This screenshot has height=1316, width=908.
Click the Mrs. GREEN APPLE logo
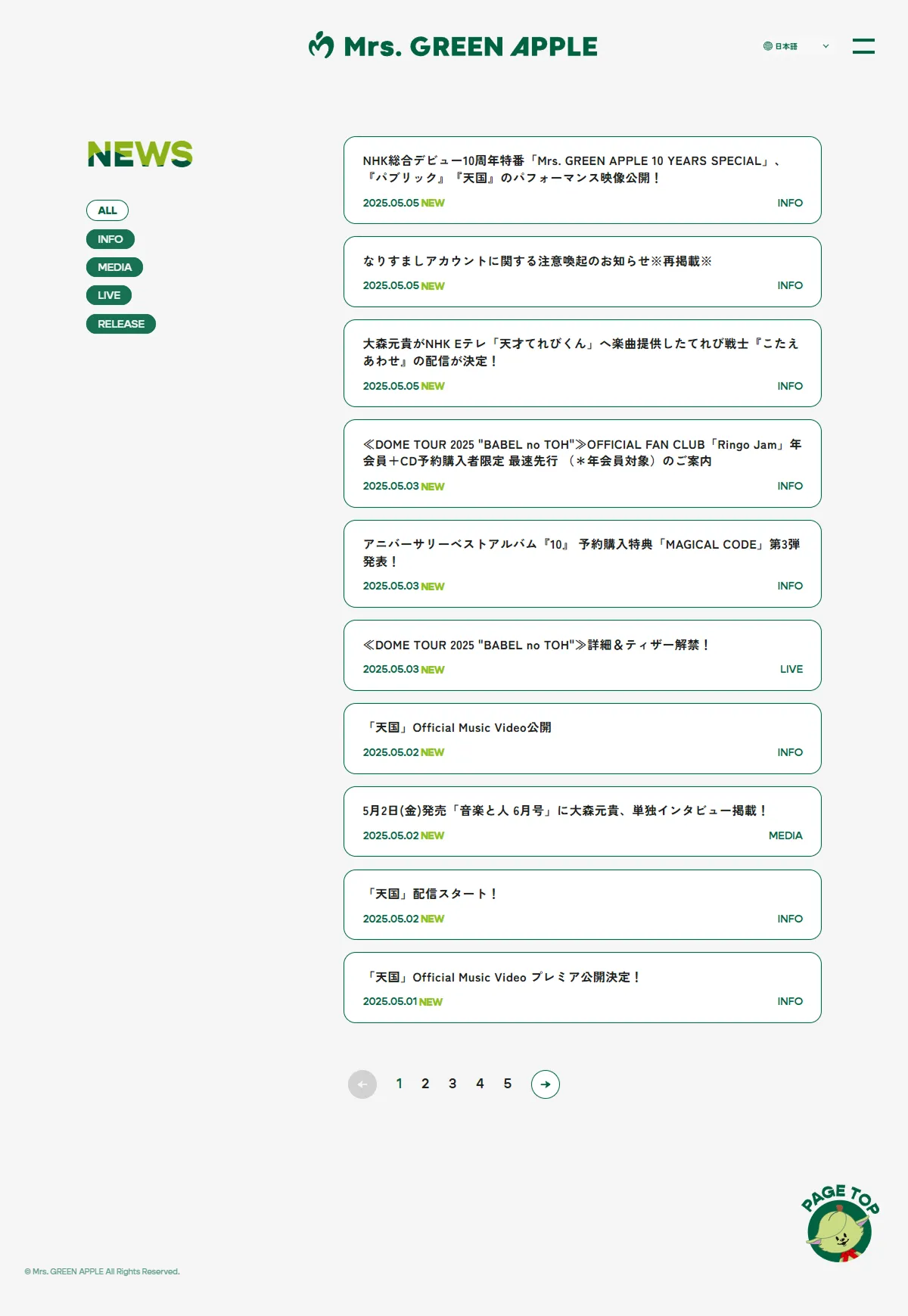click(452, 46)
